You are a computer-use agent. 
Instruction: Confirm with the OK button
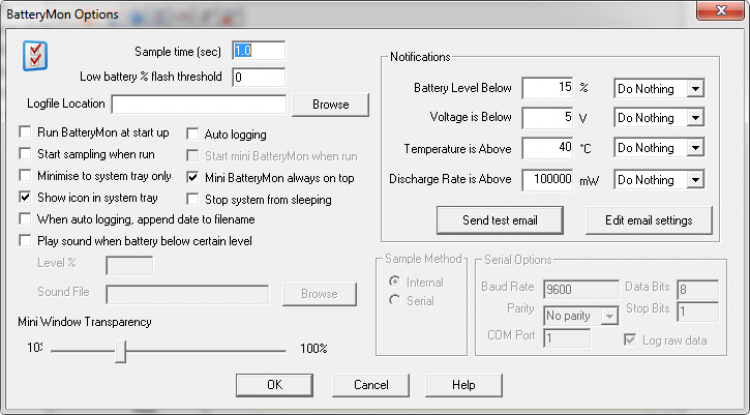[x=275, y=385]
